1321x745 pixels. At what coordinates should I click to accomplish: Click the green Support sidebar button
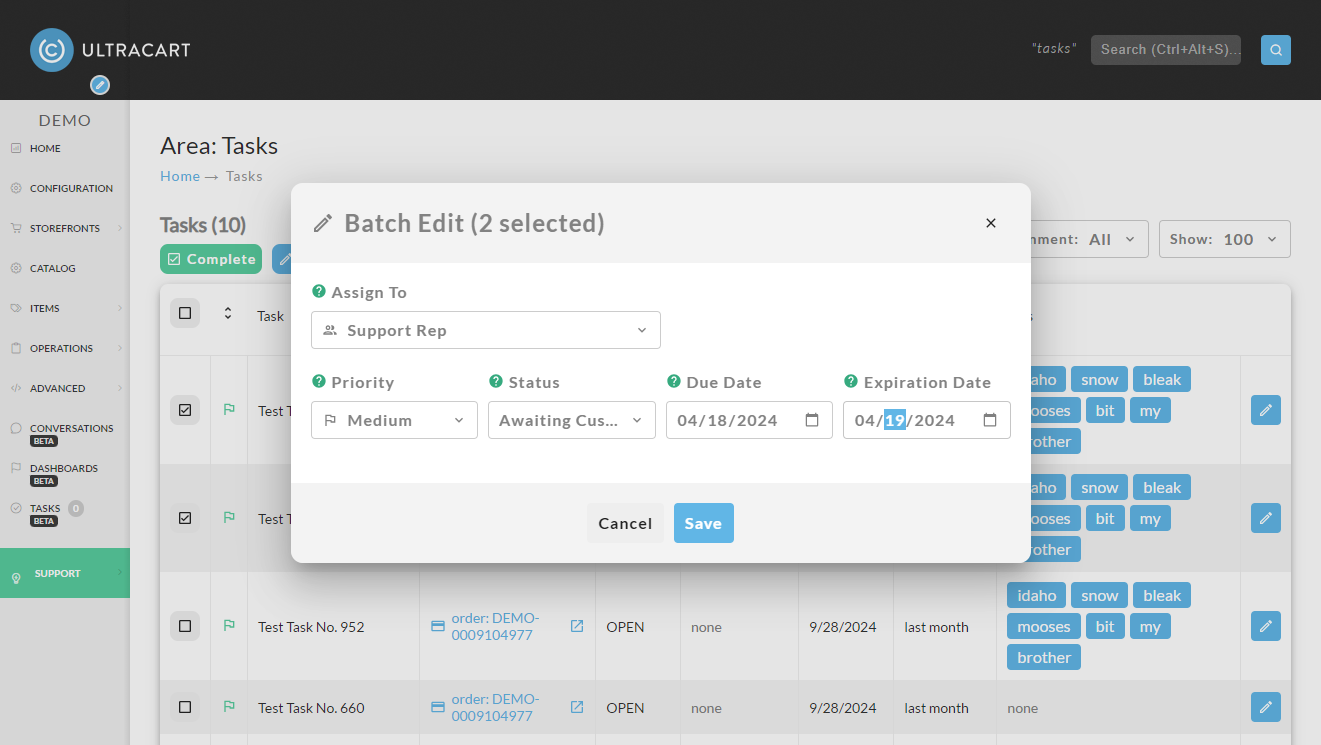[x=65, y=573]
